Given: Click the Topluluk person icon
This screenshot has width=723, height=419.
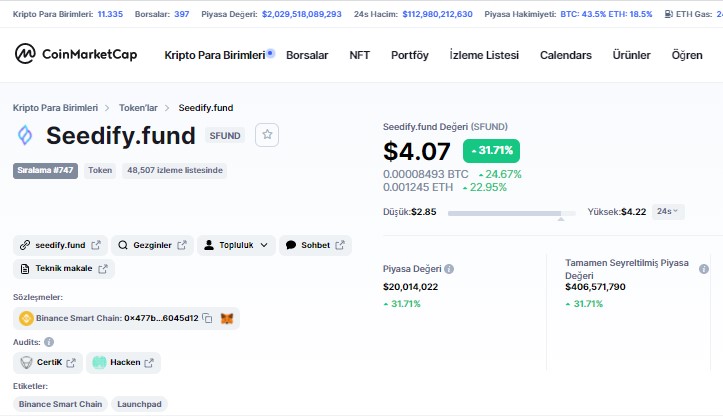Looking at the screenshot, I should coord(209,245).
